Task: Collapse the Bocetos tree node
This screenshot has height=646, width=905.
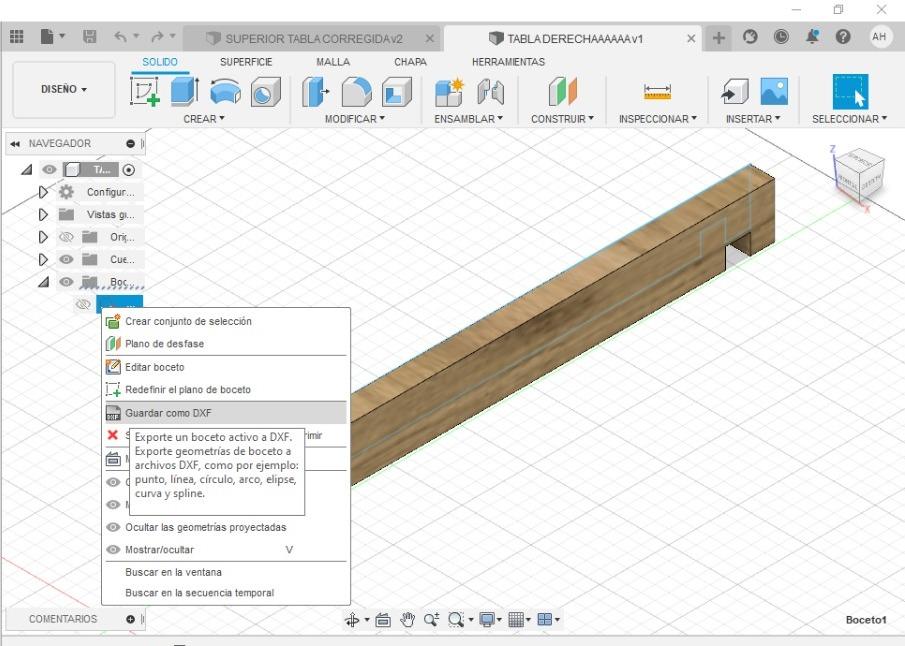Action: (43, 282)
